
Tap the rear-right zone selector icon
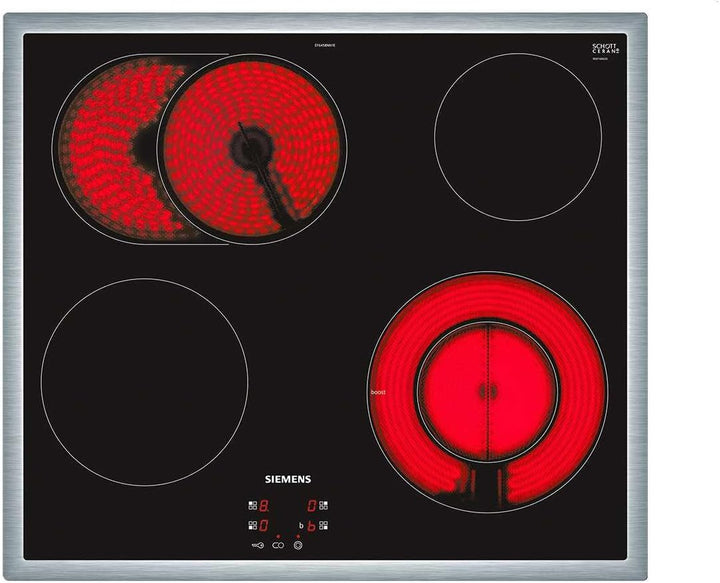coord(323,506)
